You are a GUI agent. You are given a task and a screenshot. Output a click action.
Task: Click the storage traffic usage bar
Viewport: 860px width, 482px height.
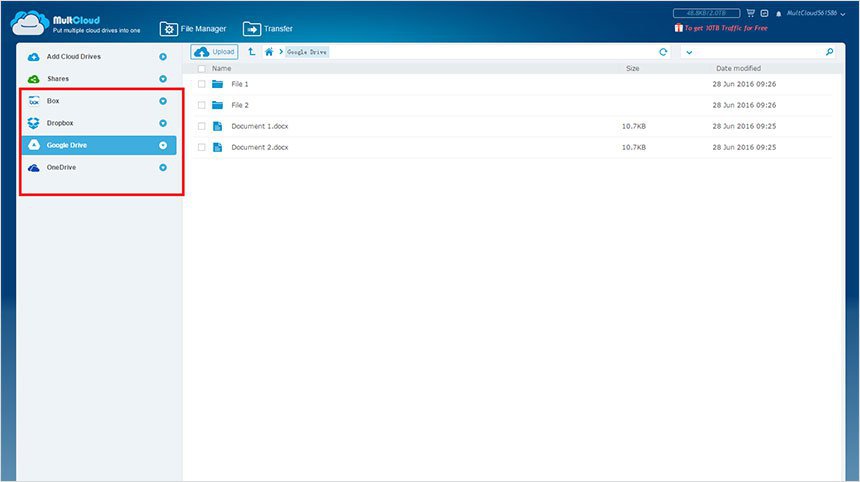704,14
